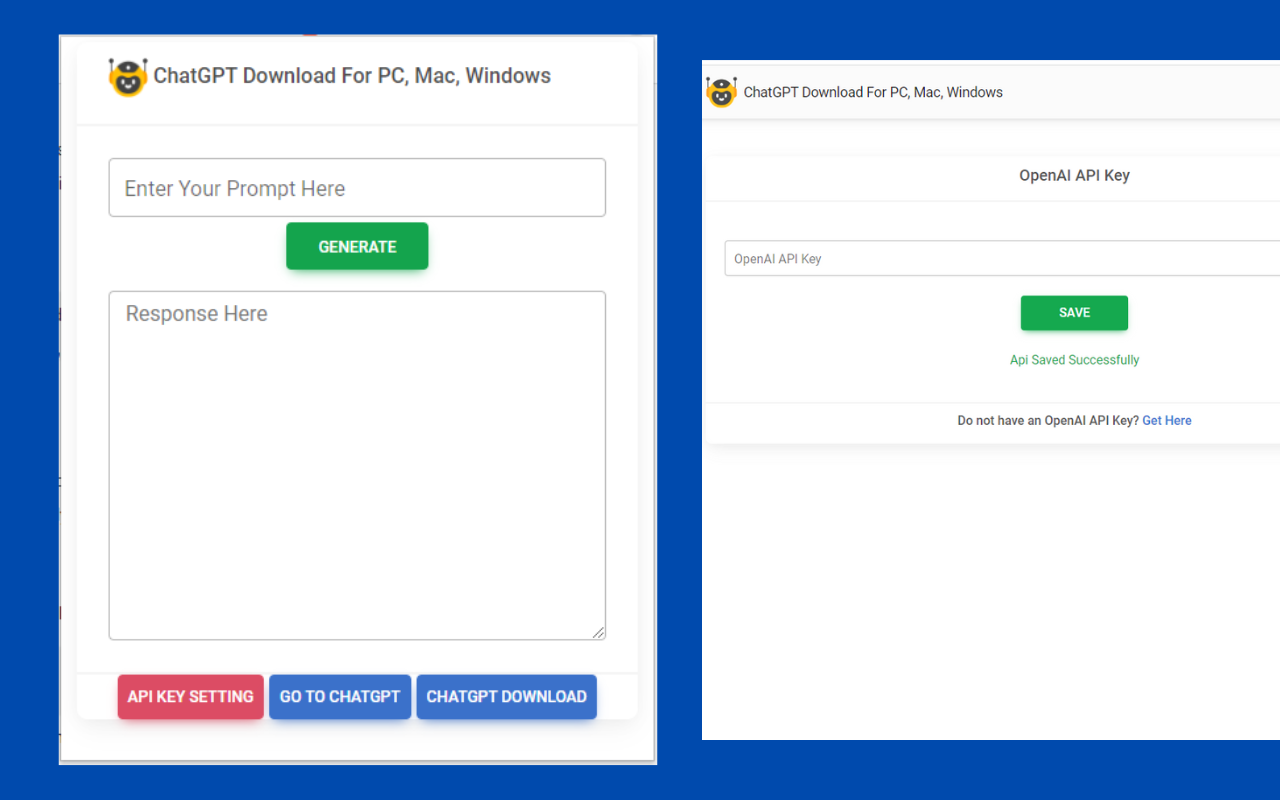Screen dimensions: 1280x800
Task: Grab the resize handle of the response box
Action: tap(598, 632)
